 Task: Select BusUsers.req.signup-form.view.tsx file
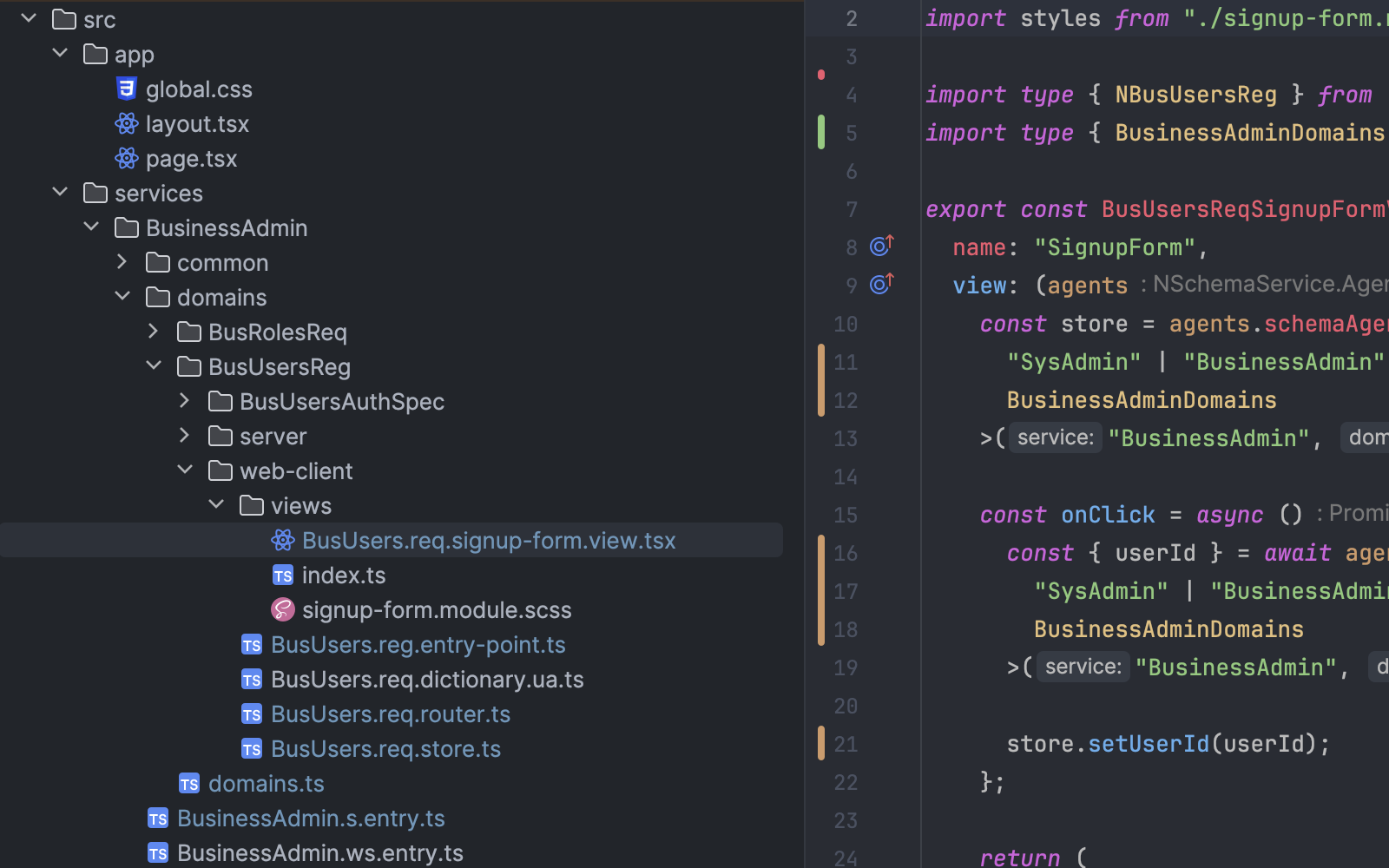[x=489, y=541]
